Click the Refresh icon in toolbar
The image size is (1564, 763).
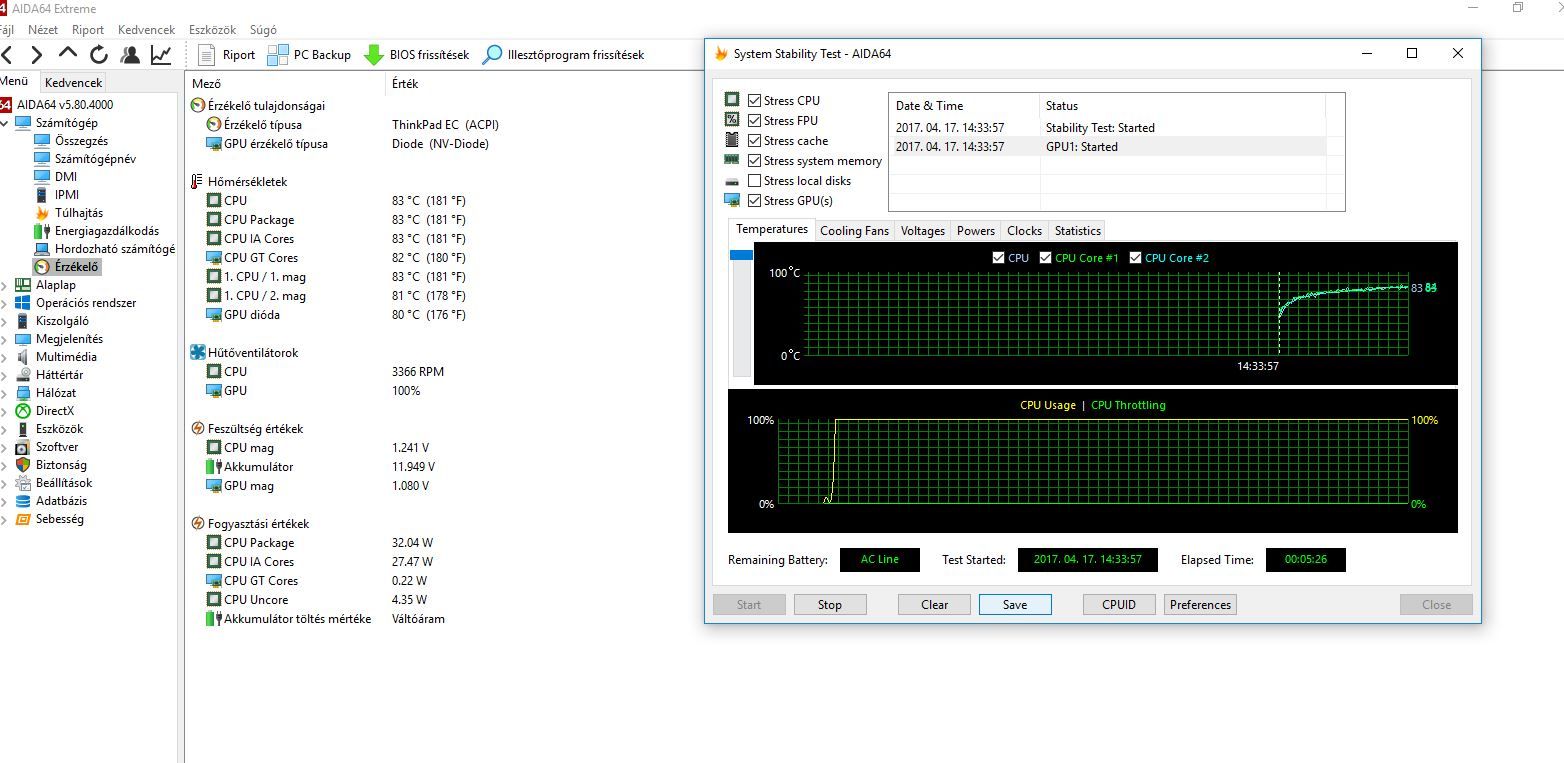coord(99,55)
